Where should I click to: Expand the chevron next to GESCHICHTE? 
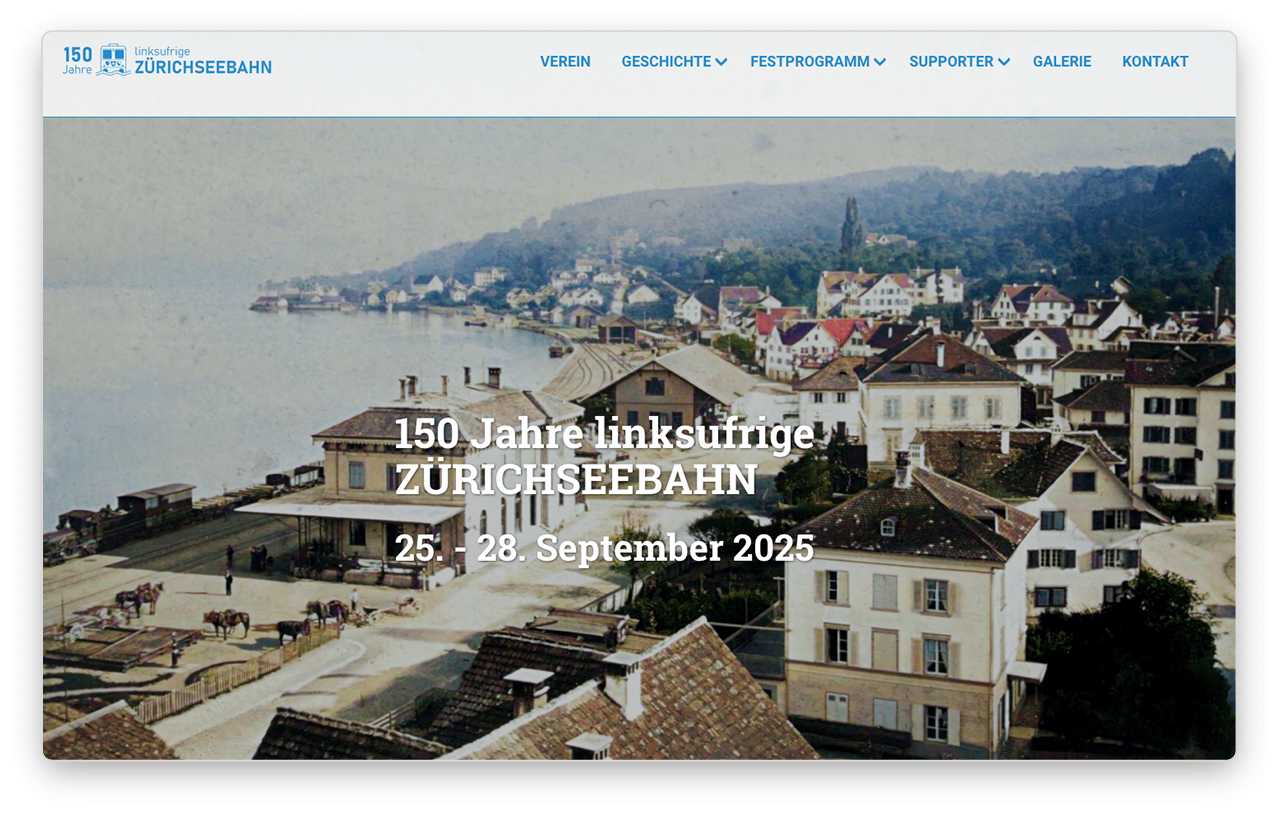[721, 63]
